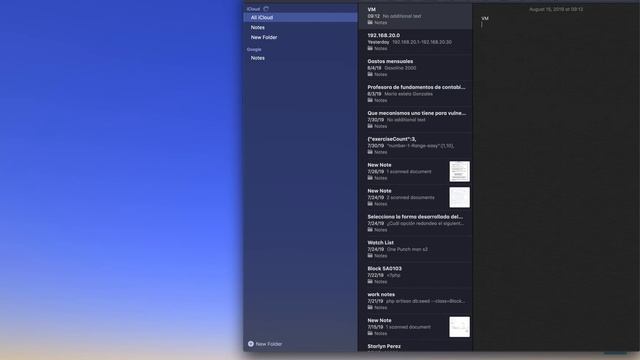Click folder icon in Block SA0103 row
This screenshot has width=640, height=360.
coord(370,282)
